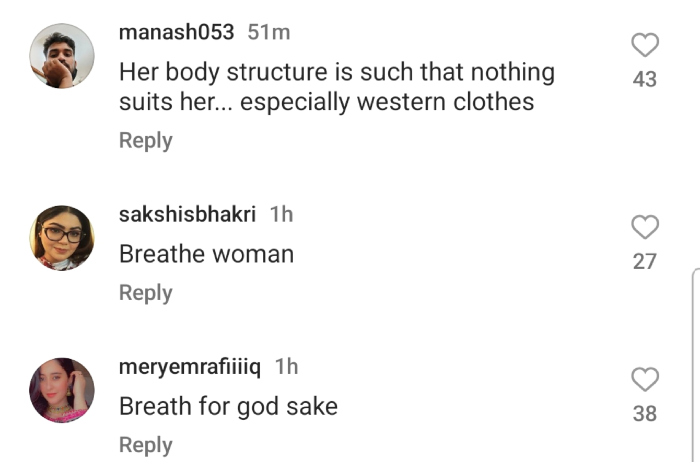Open manash053's profile picture
This screenshot has height=474, width=700.
62,56
